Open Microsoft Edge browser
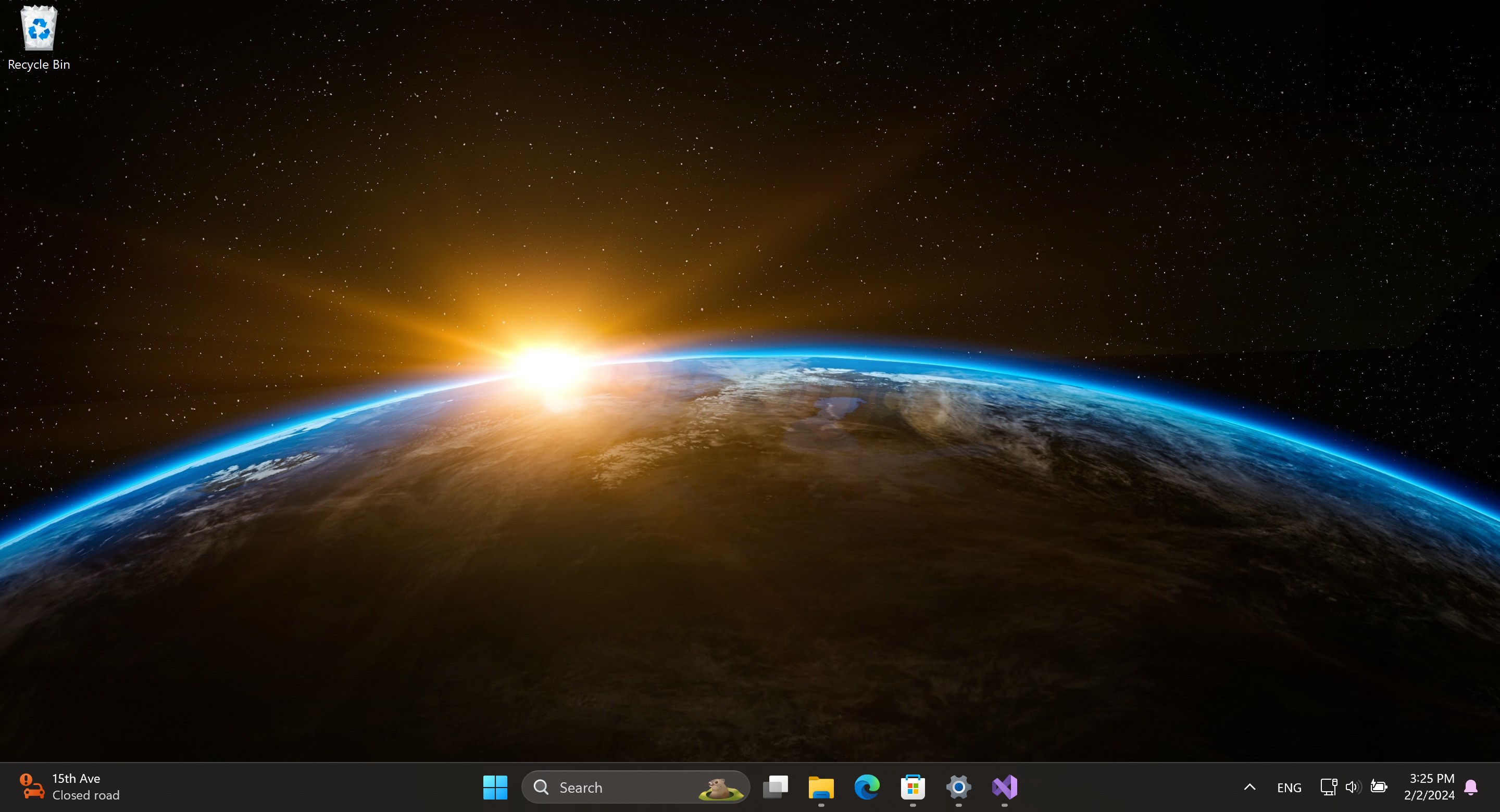The height and width of the screenshot is (812, 1500). point(867,787)
